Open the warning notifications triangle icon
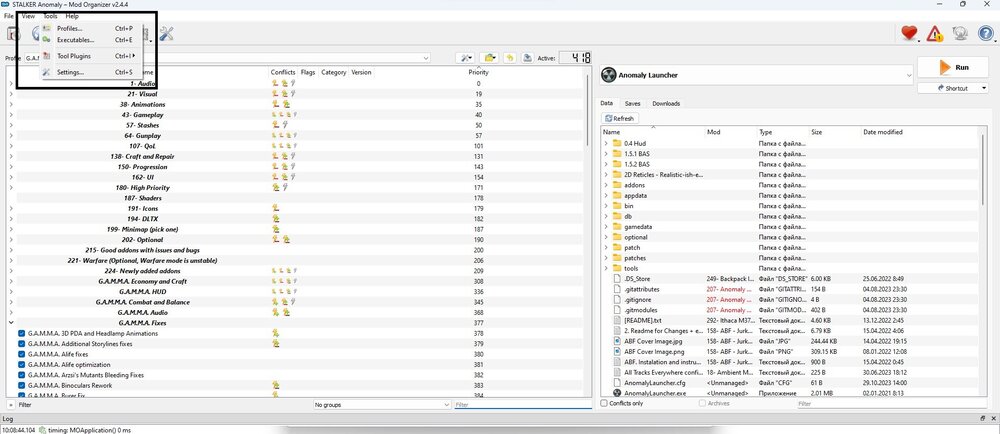Image resolution: width=1000 pixels, height=434 pixels. pyautogui.click(x=934, y=34)
